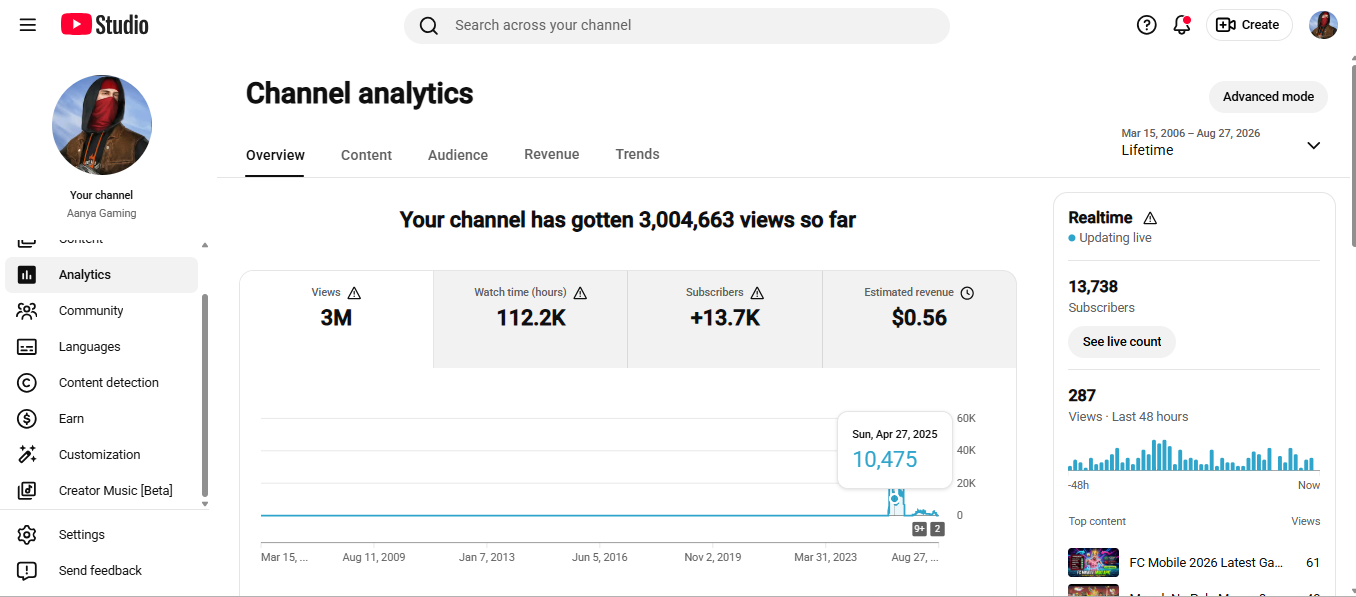Open Earn in the sidebar
This screenshot has height=597, width=1356.
(101, 419)
